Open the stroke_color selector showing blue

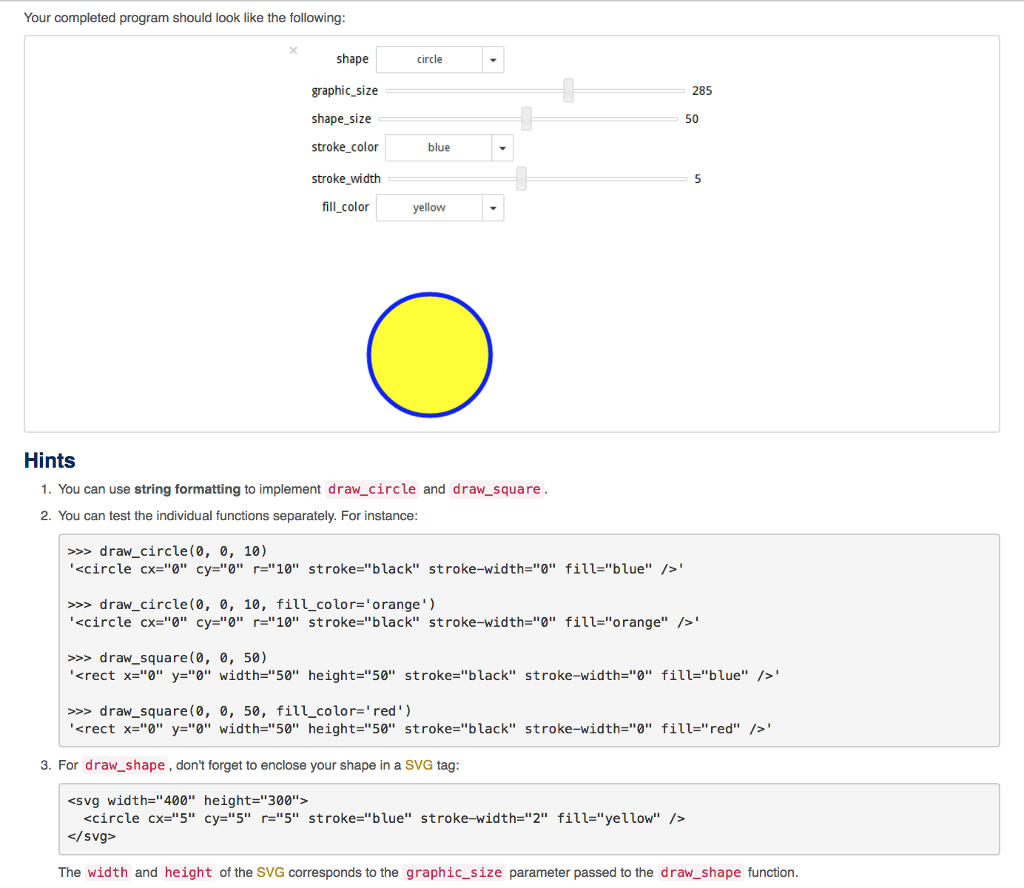440,147
